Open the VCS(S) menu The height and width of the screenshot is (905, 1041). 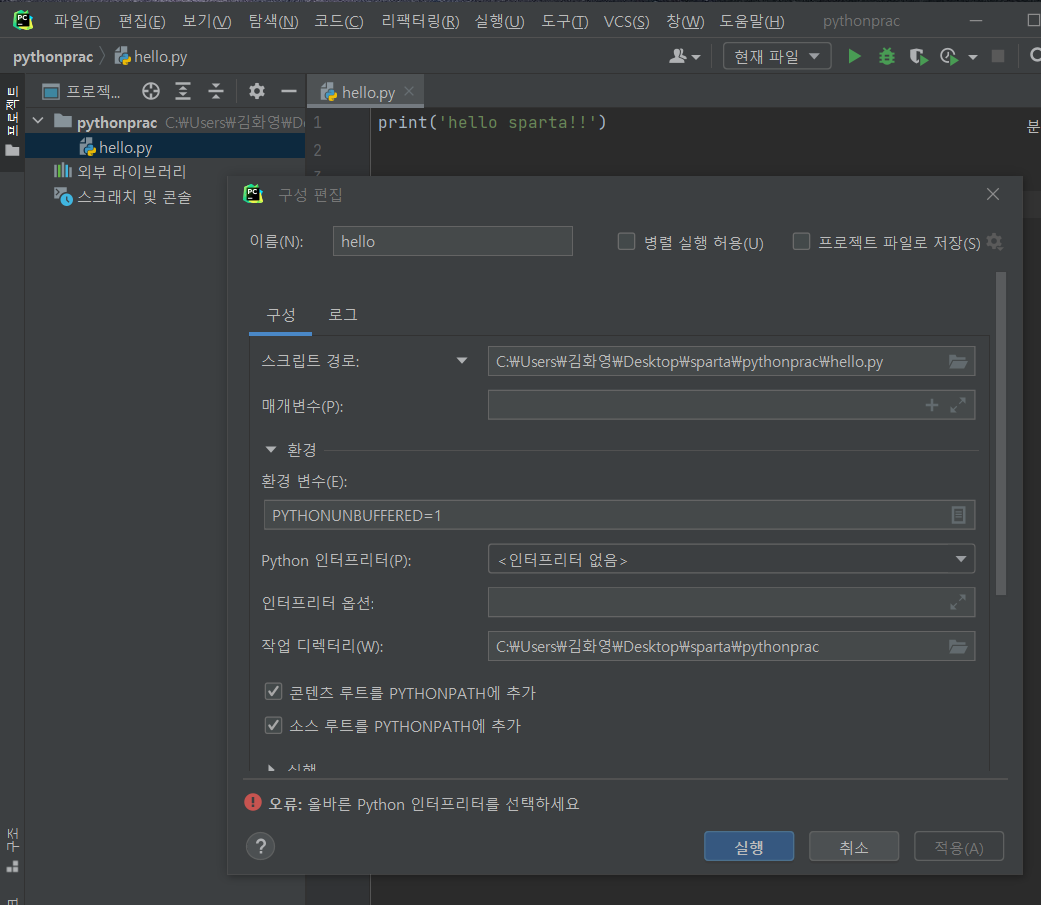626,21
